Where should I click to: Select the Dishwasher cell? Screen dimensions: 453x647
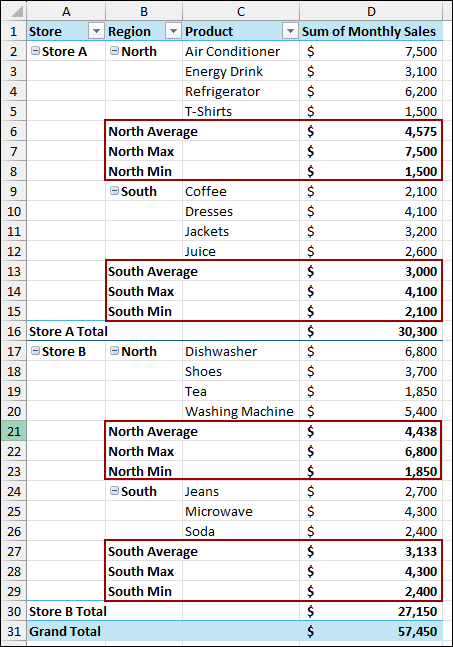point(241,352)
